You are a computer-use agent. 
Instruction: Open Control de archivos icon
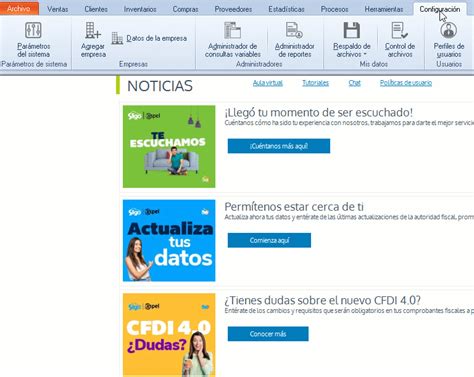pos(400,30)
